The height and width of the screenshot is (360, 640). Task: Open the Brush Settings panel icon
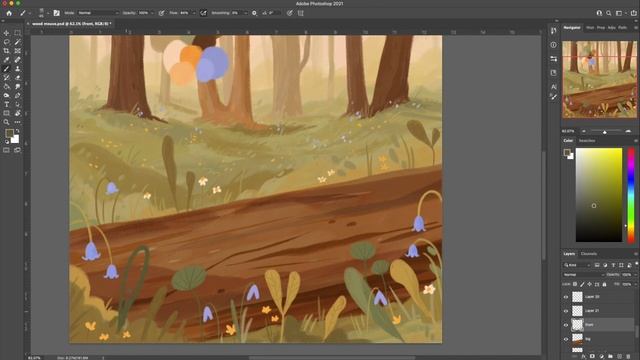click(56, 13)
